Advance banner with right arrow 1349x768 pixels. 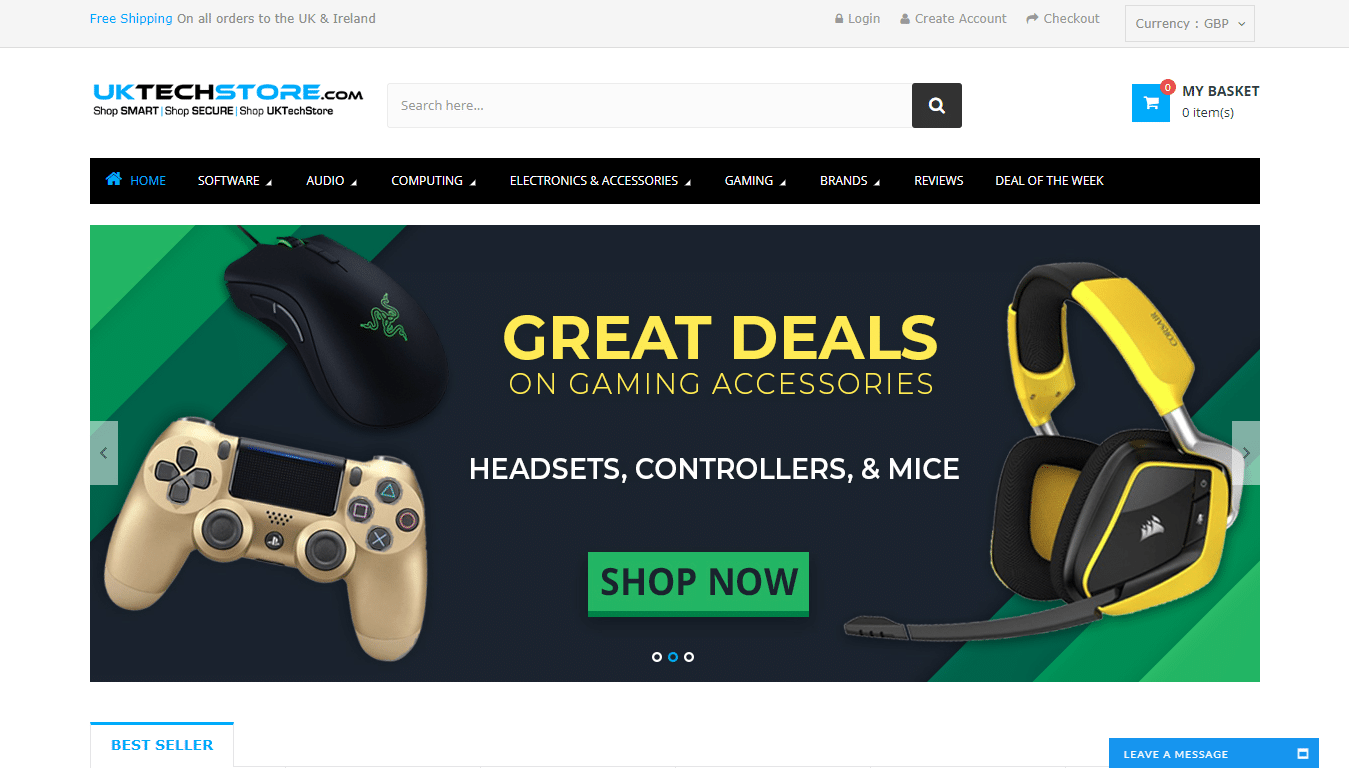pos(1246,453)
